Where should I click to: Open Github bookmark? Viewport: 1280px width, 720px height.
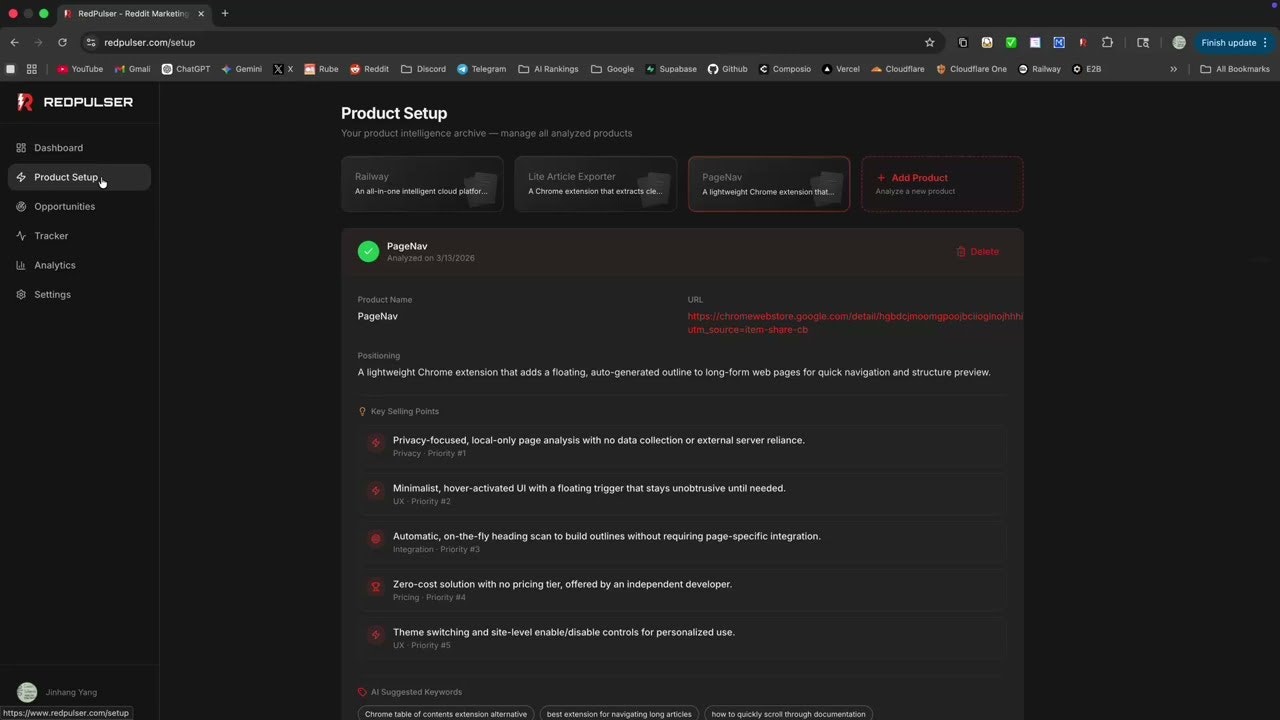coord(727,69)
